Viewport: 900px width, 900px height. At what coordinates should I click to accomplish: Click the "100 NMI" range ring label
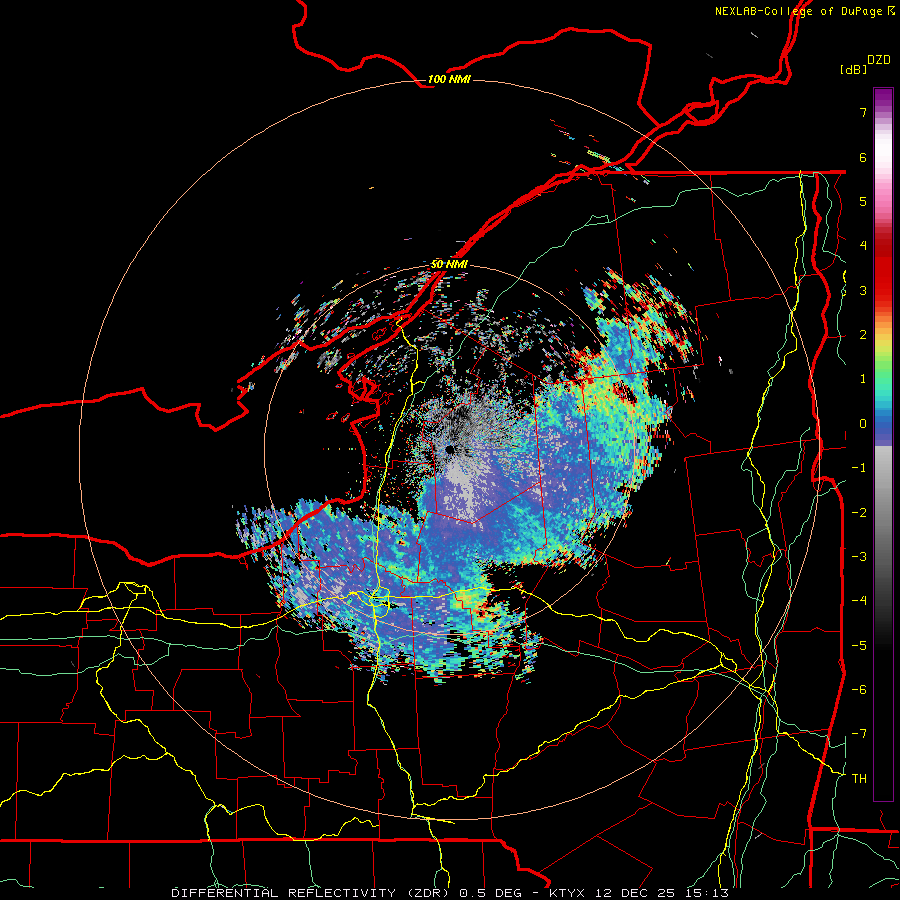(x=449, y=79)
